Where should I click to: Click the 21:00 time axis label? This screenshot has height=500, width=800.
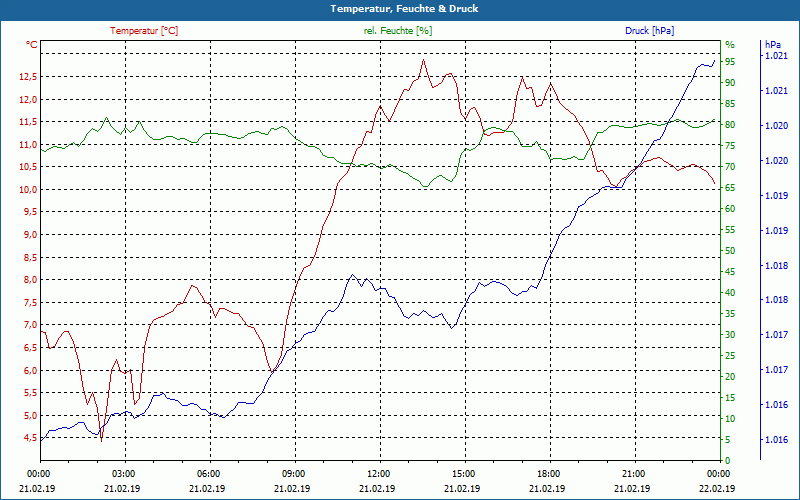(634, 473)
